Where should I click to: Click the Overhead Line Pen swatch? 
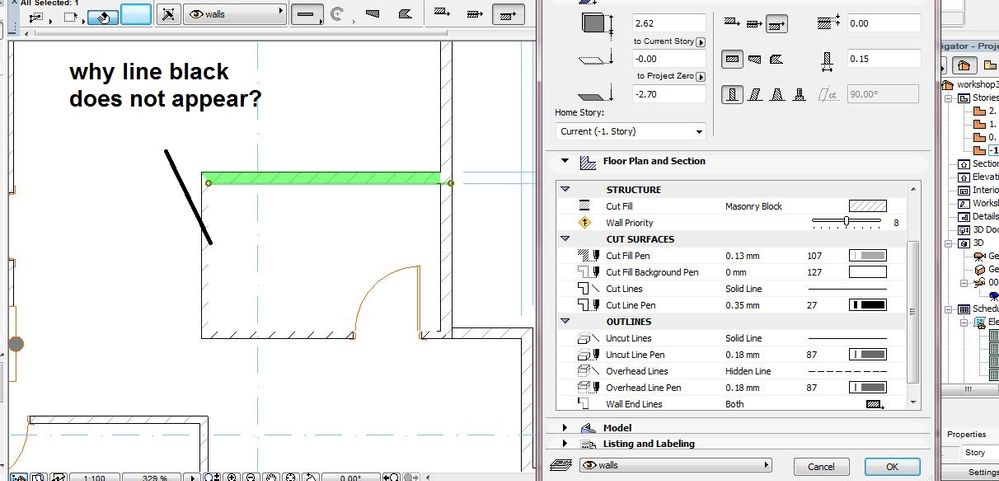point(868,387)
